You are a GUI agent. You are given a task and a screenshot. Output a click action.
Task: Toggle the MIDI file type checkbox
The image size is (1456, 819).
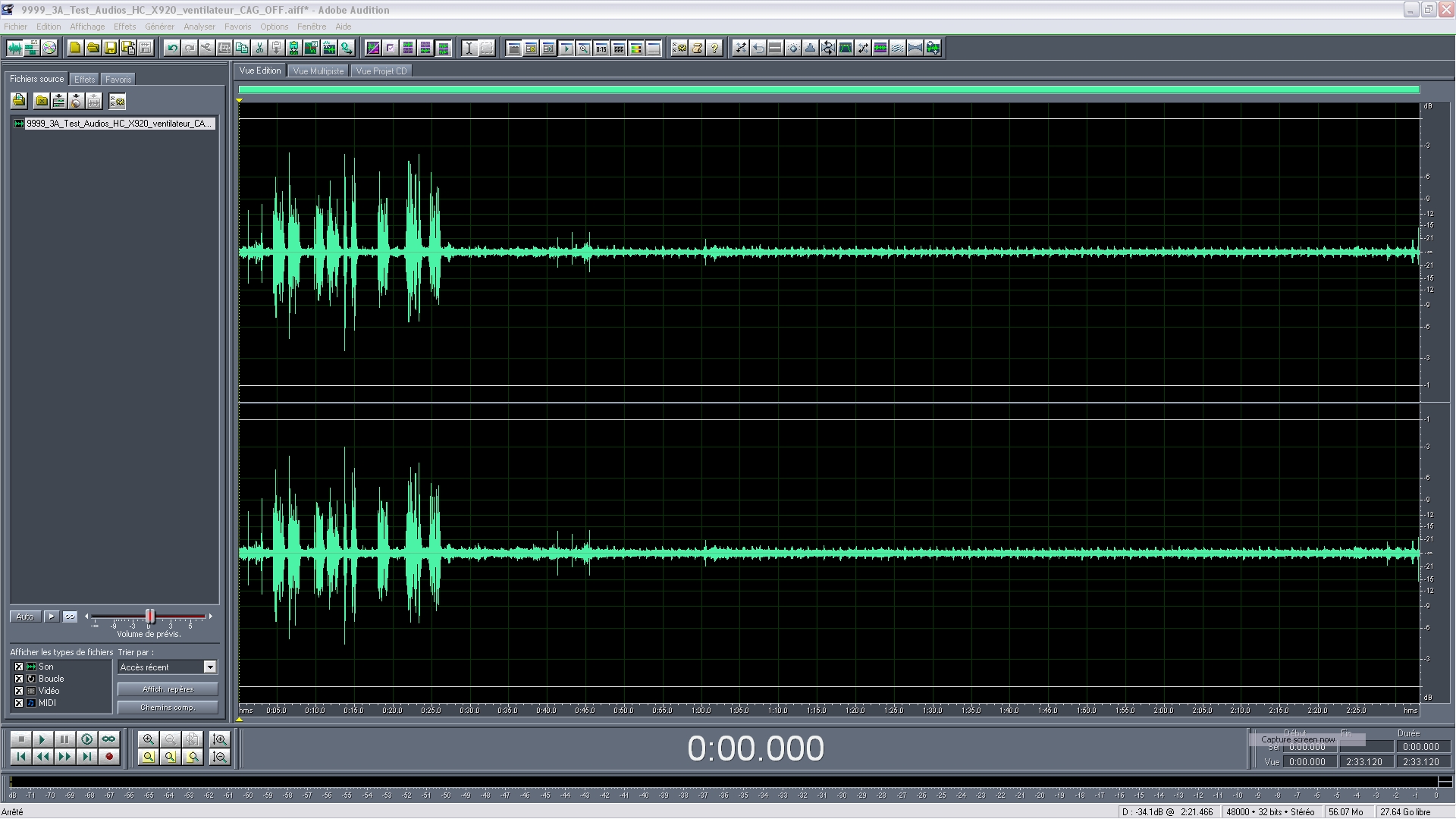[19, 703]
